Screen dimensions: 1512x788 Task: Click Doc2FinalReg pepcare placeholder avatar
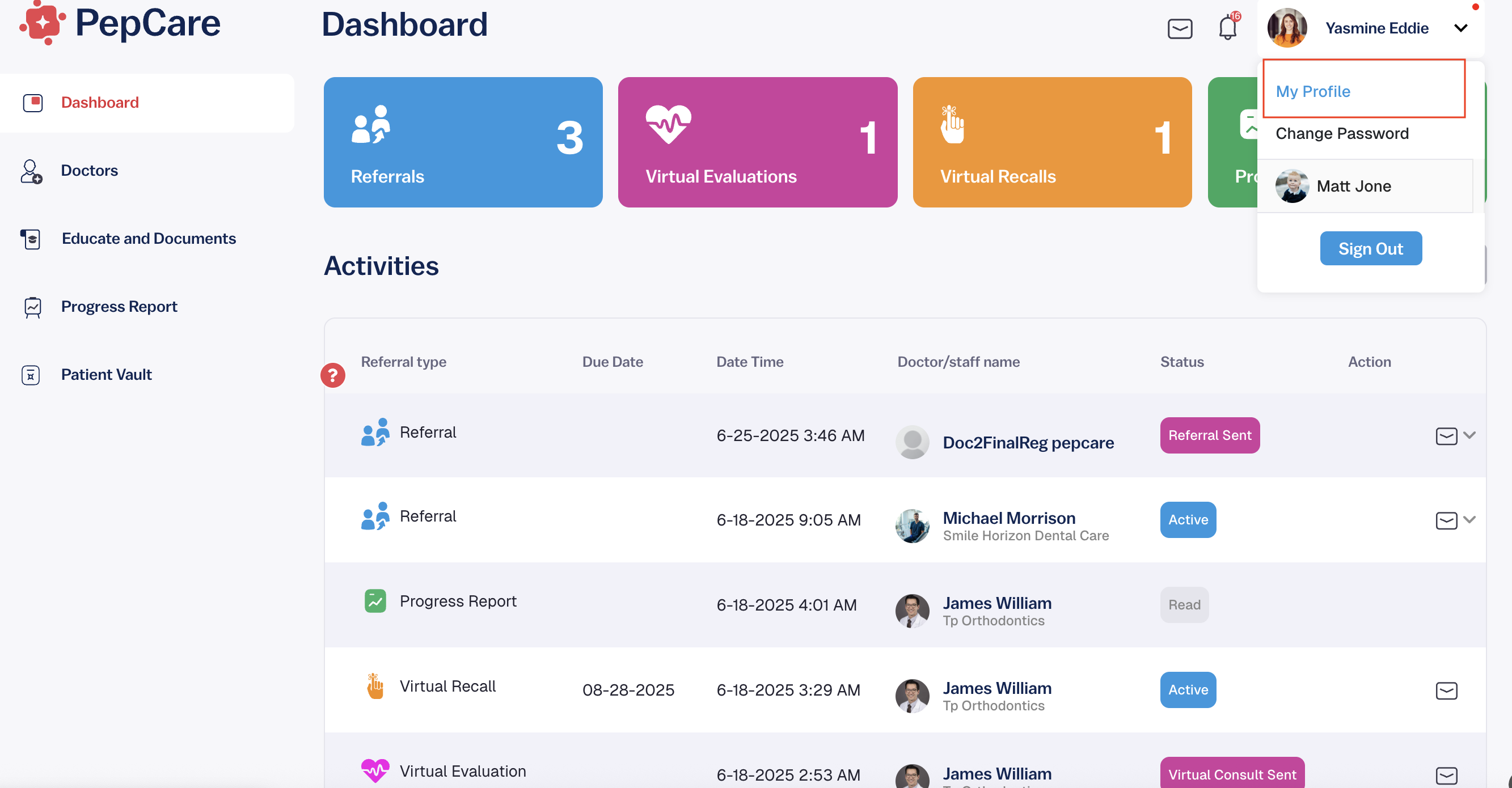[x=912, y=442]
